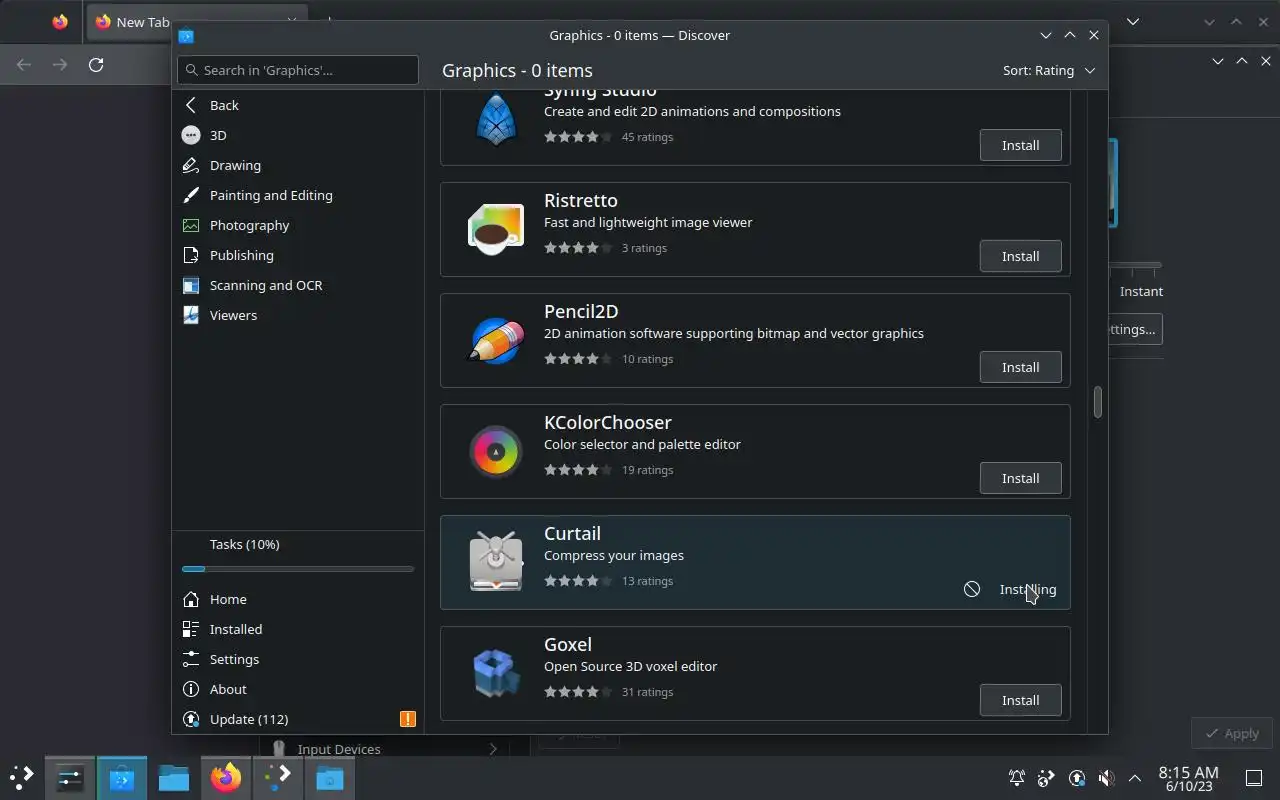Click the Goxel app icon
This screenshot has width=1280, height=800.
[x=496, y=673]
